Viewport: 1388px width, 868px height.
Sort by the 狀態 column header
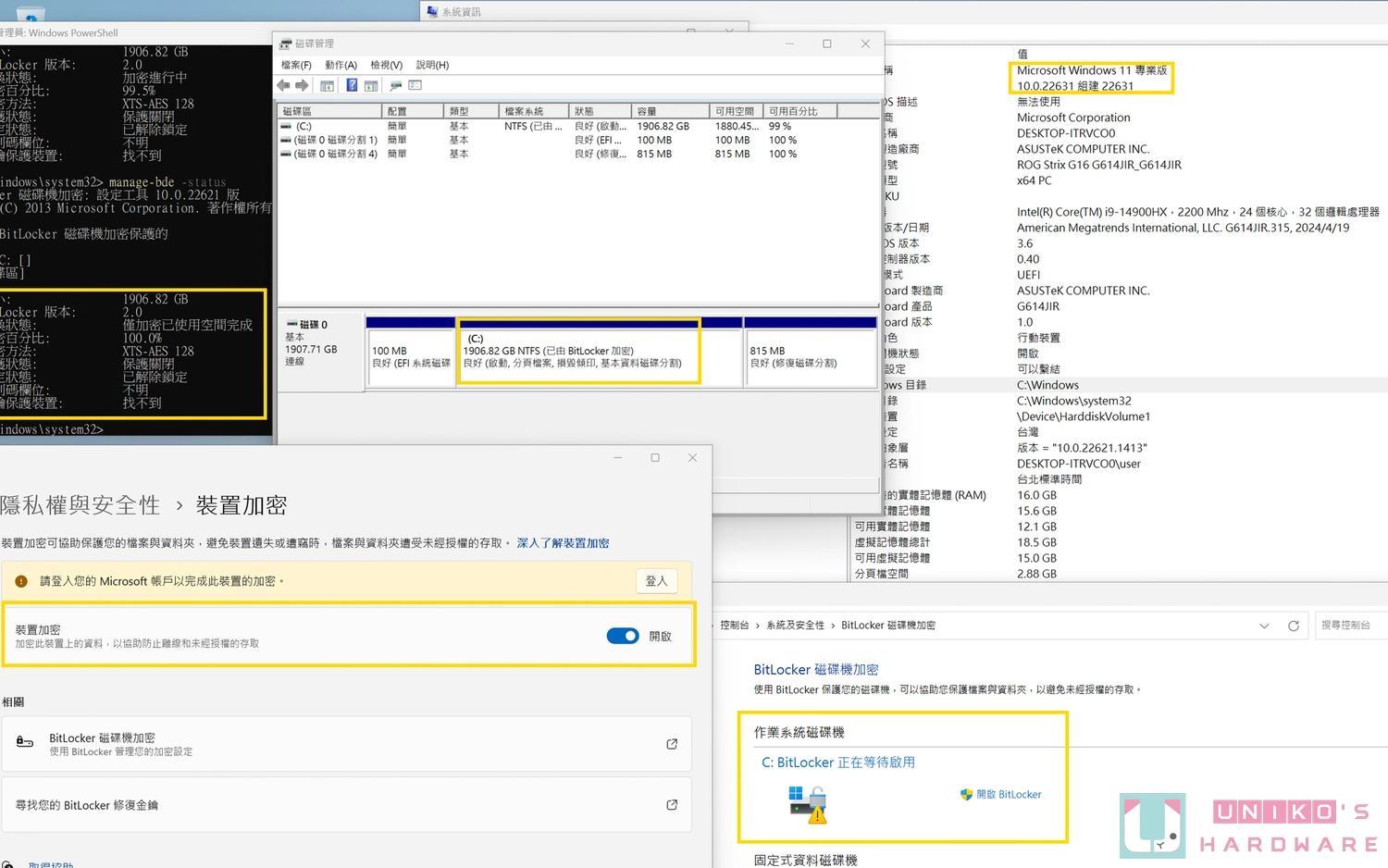click(x=600, y=111)
